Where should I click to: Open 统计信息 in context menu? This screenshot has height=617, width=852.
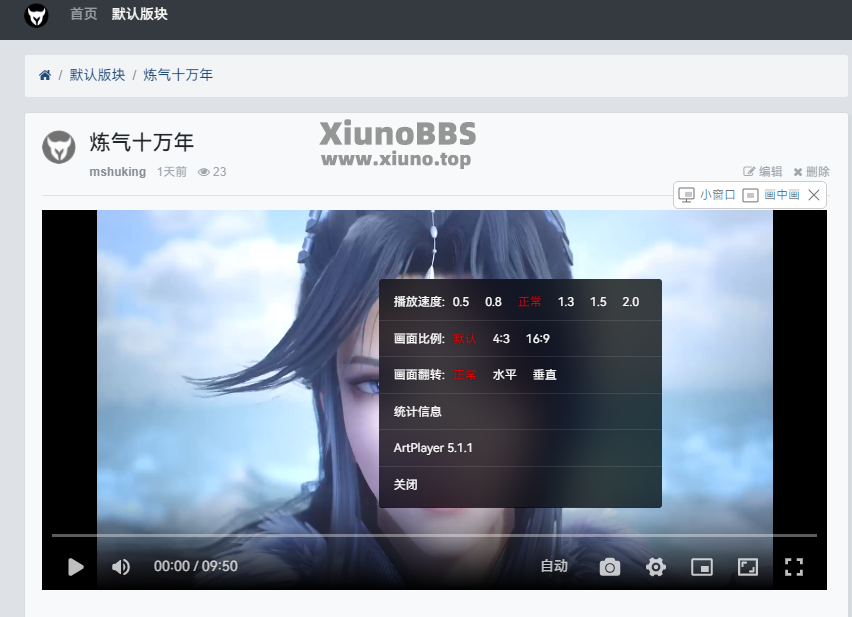(520, 412)
